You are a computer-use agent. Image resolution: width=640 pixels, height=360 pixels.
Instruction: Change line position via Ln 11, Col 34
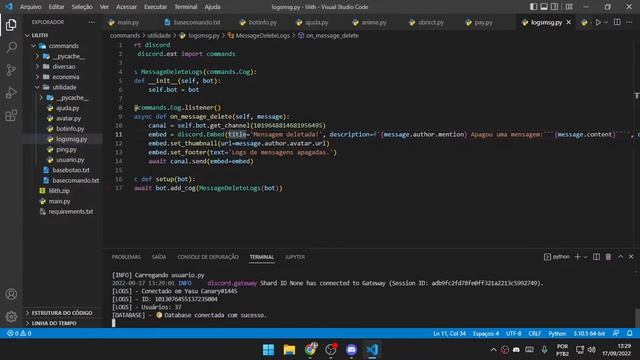(449, 333)
